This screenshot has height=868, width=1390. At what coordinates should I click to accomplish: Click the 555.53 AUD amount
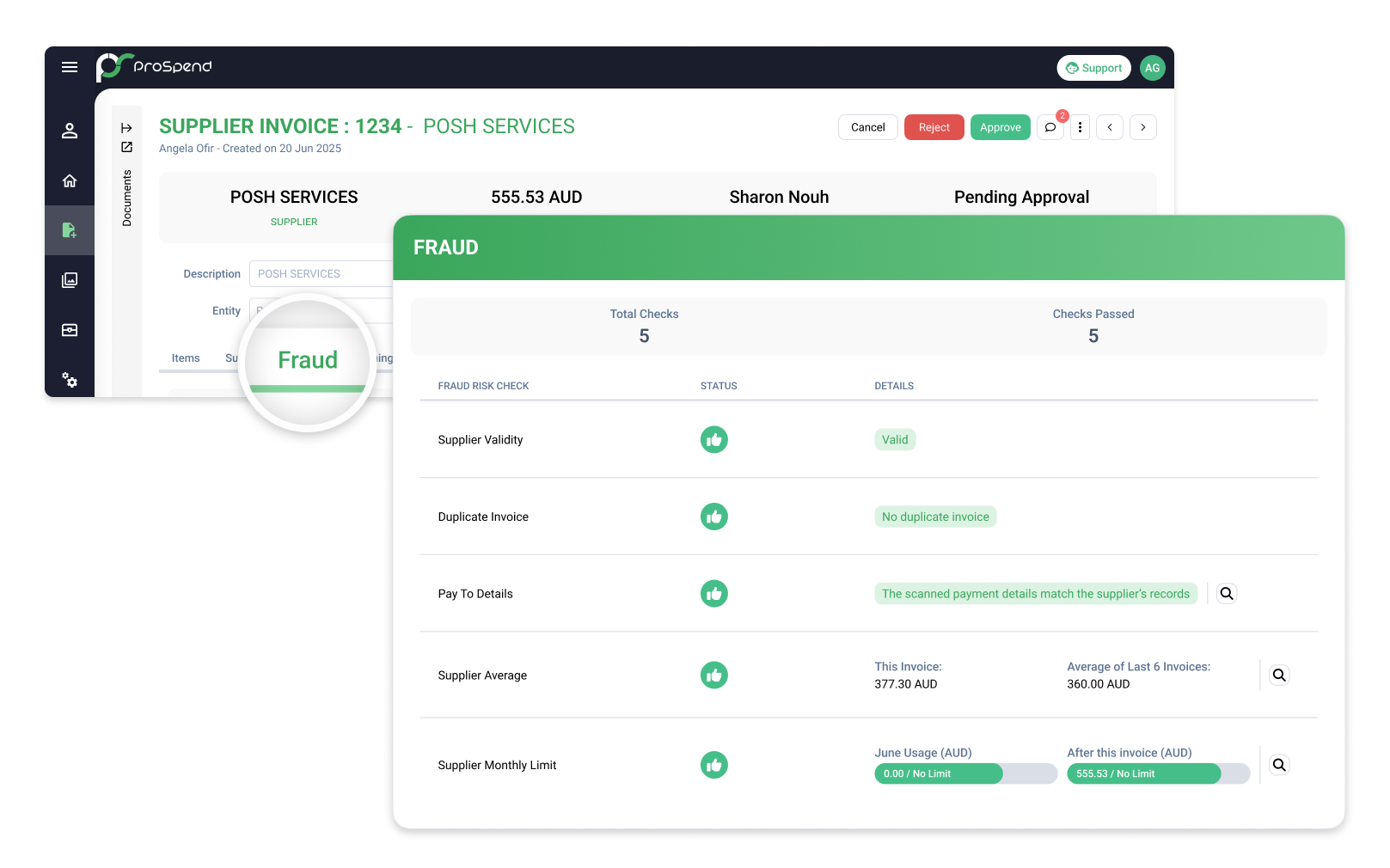(x=536, y=197)
